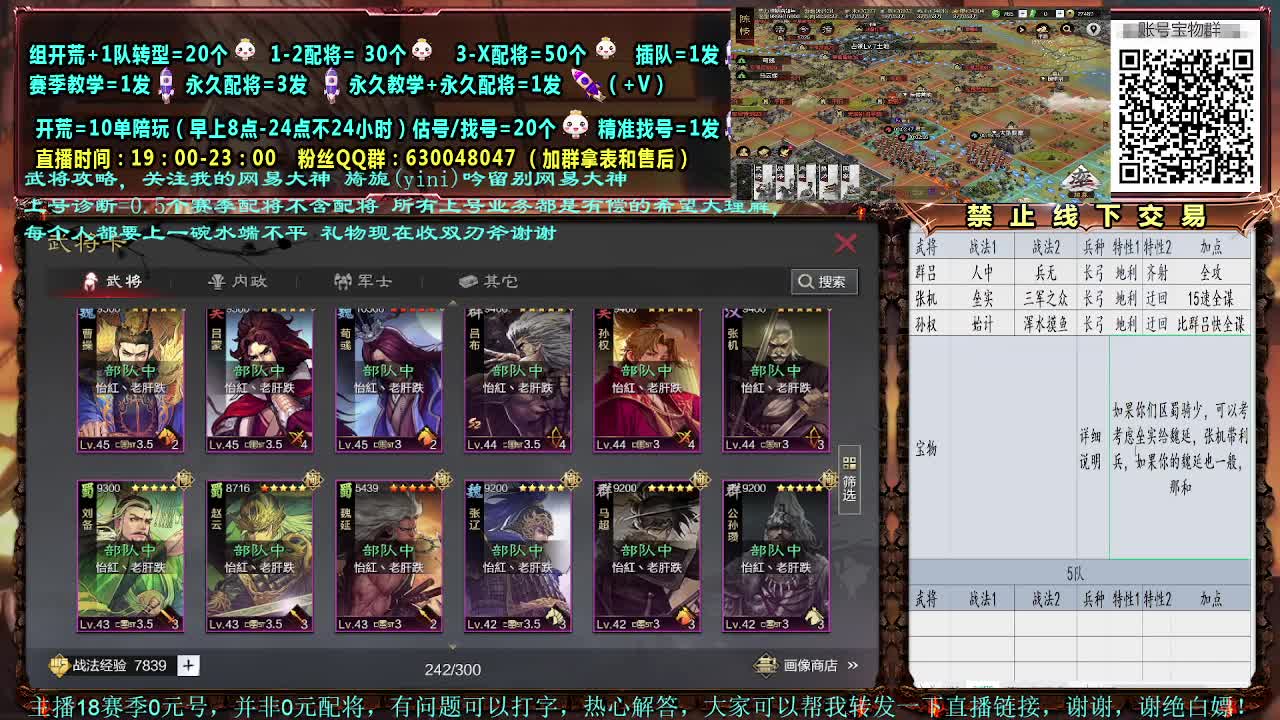Click bow icon on 张机 card

click(x=812, y=438)
